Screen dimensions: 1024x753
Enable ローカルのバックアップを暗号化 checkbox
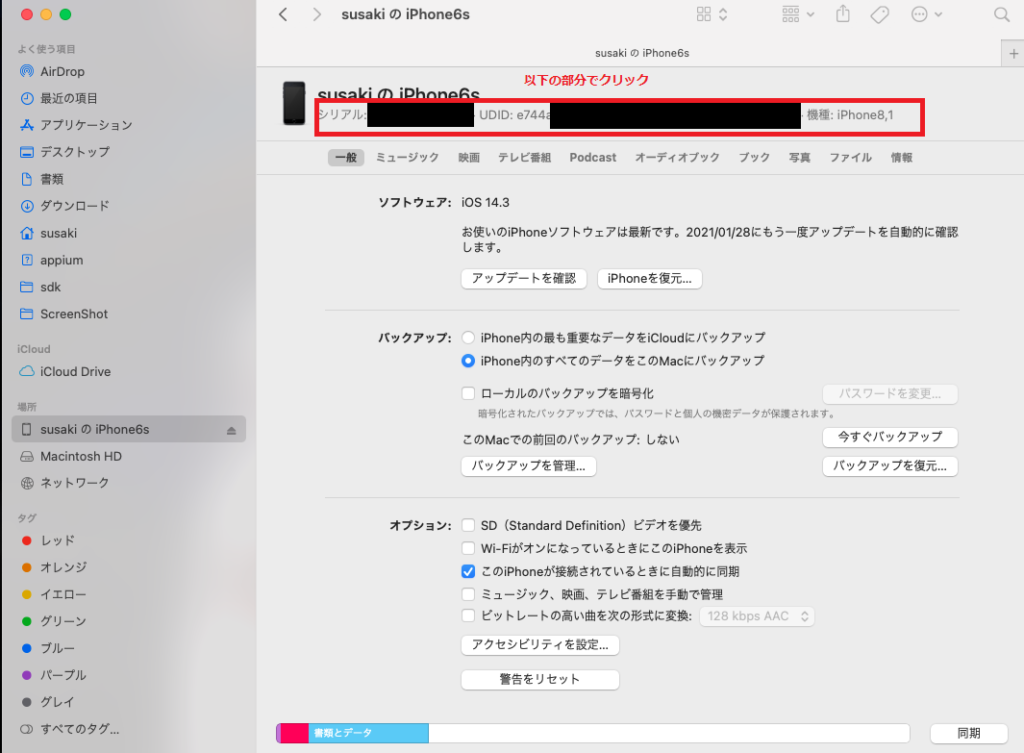point(468,393)
